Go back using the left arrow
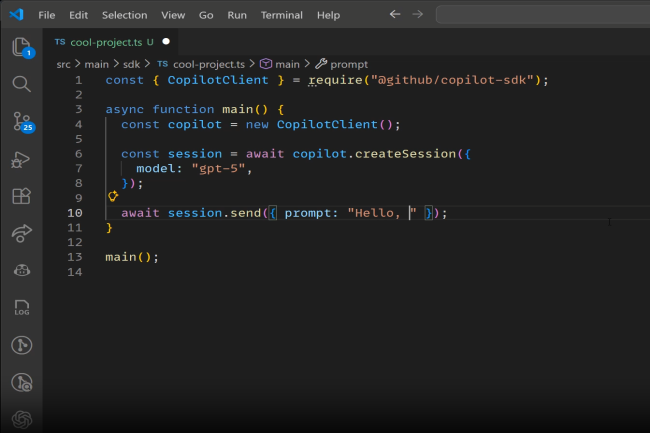The width and height of the screenshot is (650, 433). (x=394, y=15)
